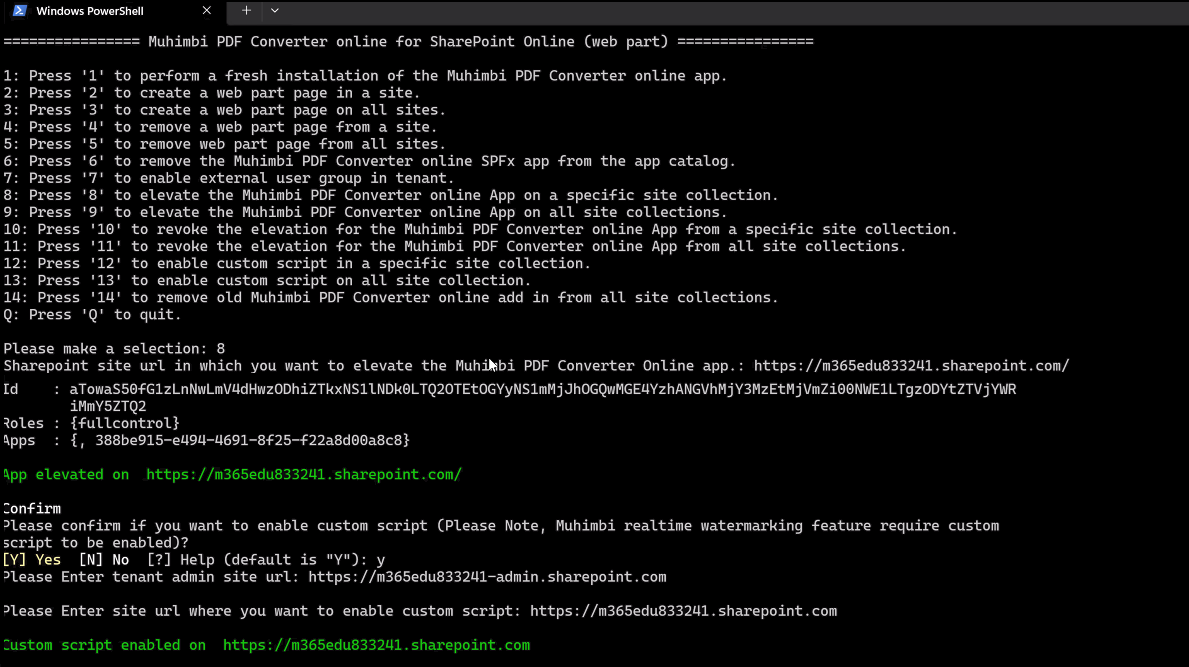Viewport: 1189px width, 667px height.
Task: Click the PowerShell icon in the tab
Action: click(x=19, y=11)
